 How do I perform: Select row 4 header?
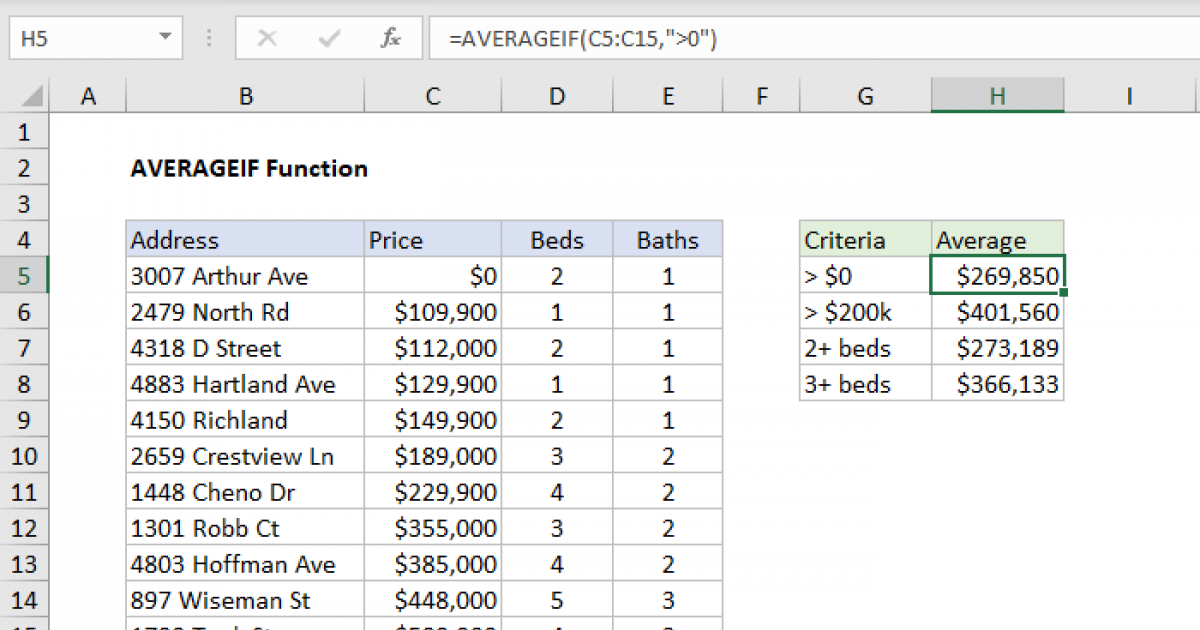coord(25,240)
